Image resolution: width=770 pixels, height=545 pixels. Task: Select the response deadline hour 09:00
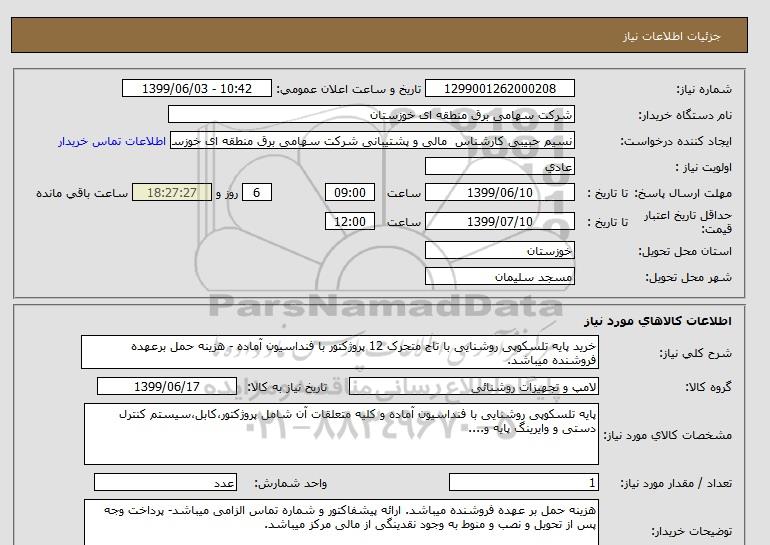click(x=353, y=192)
